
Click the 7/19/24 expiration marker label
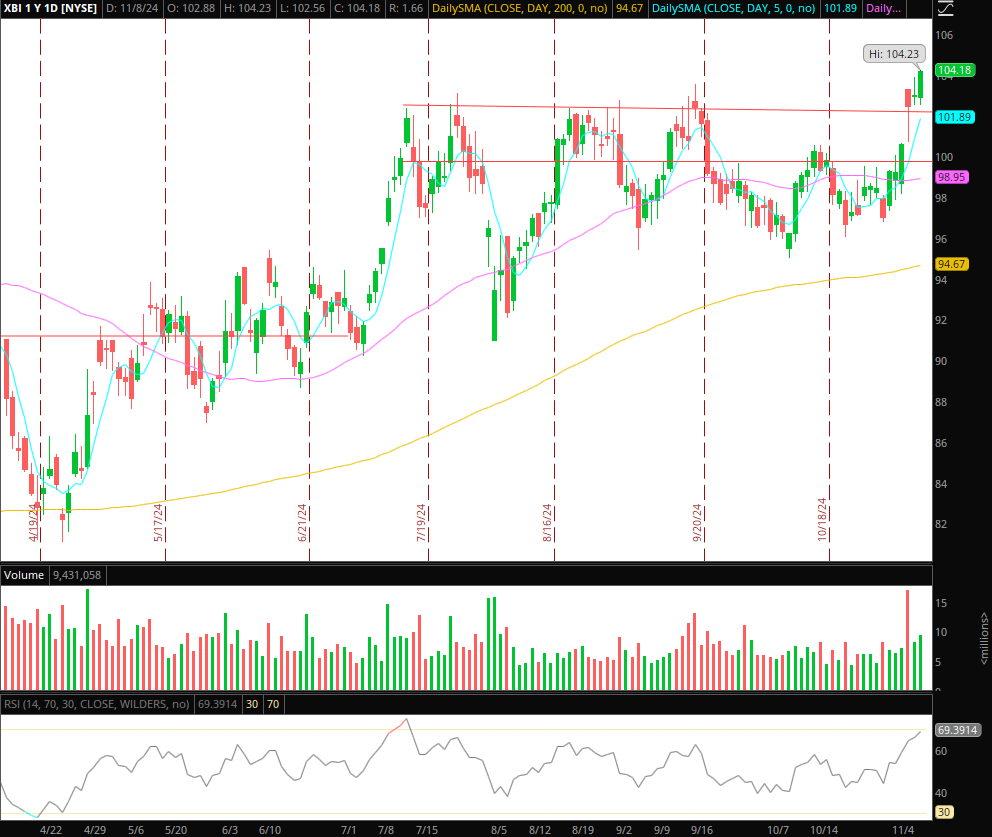421,523
